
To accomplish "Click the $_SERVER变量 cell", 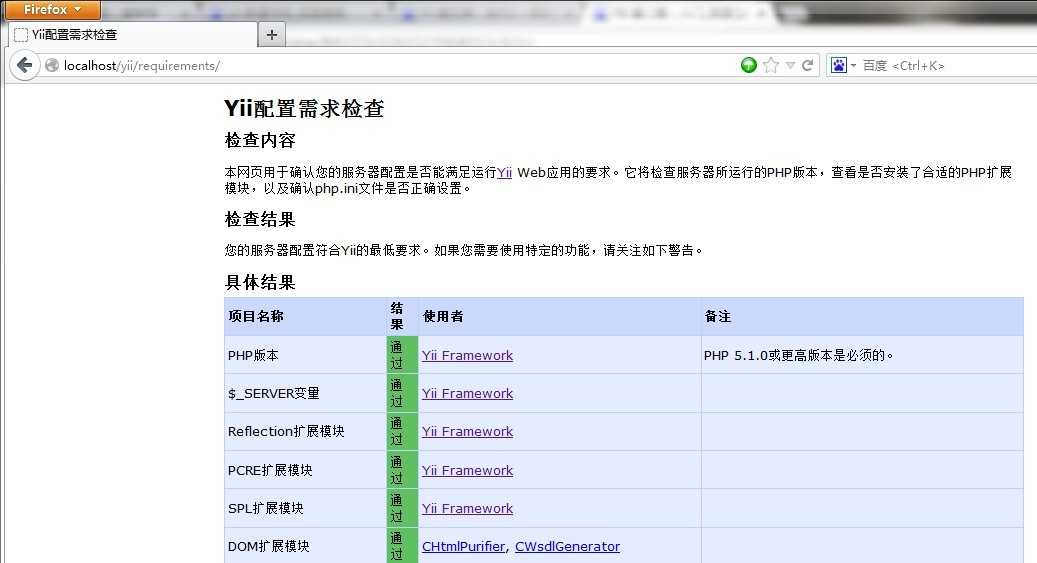I will point(306,394).
